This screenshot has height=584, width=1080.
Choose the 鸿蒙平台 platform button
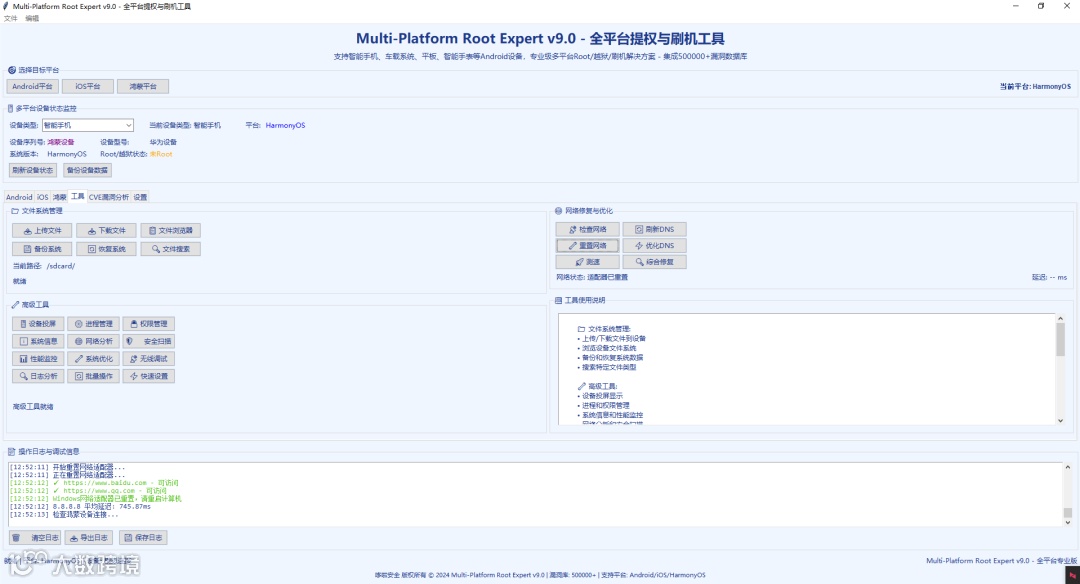click(x=143, y=86)
